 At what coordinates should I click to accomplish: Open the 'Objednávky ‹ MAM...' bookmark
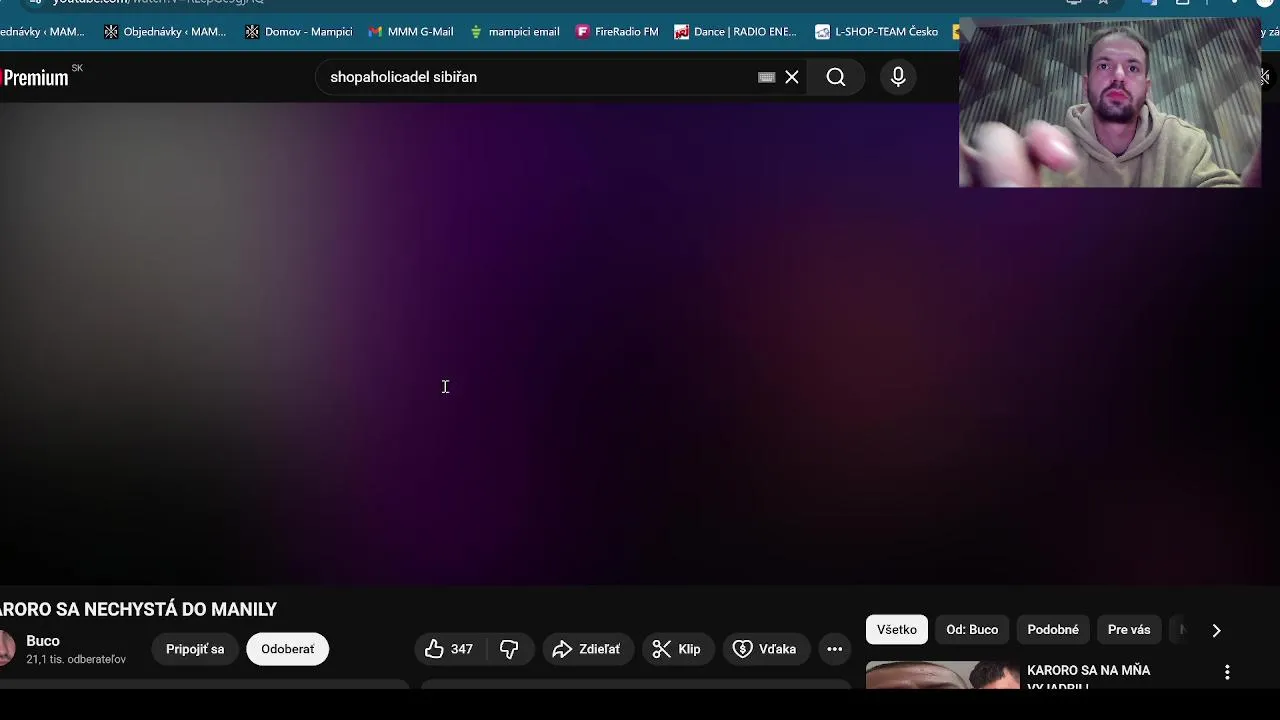click(x=166, y=32)
